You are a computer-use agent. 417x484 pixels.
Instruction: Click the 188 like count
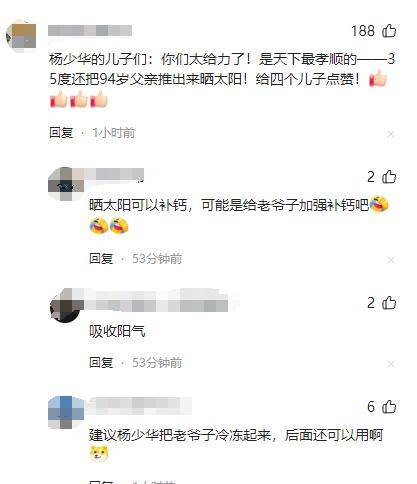pyautogui.click(x=363, y=31)
